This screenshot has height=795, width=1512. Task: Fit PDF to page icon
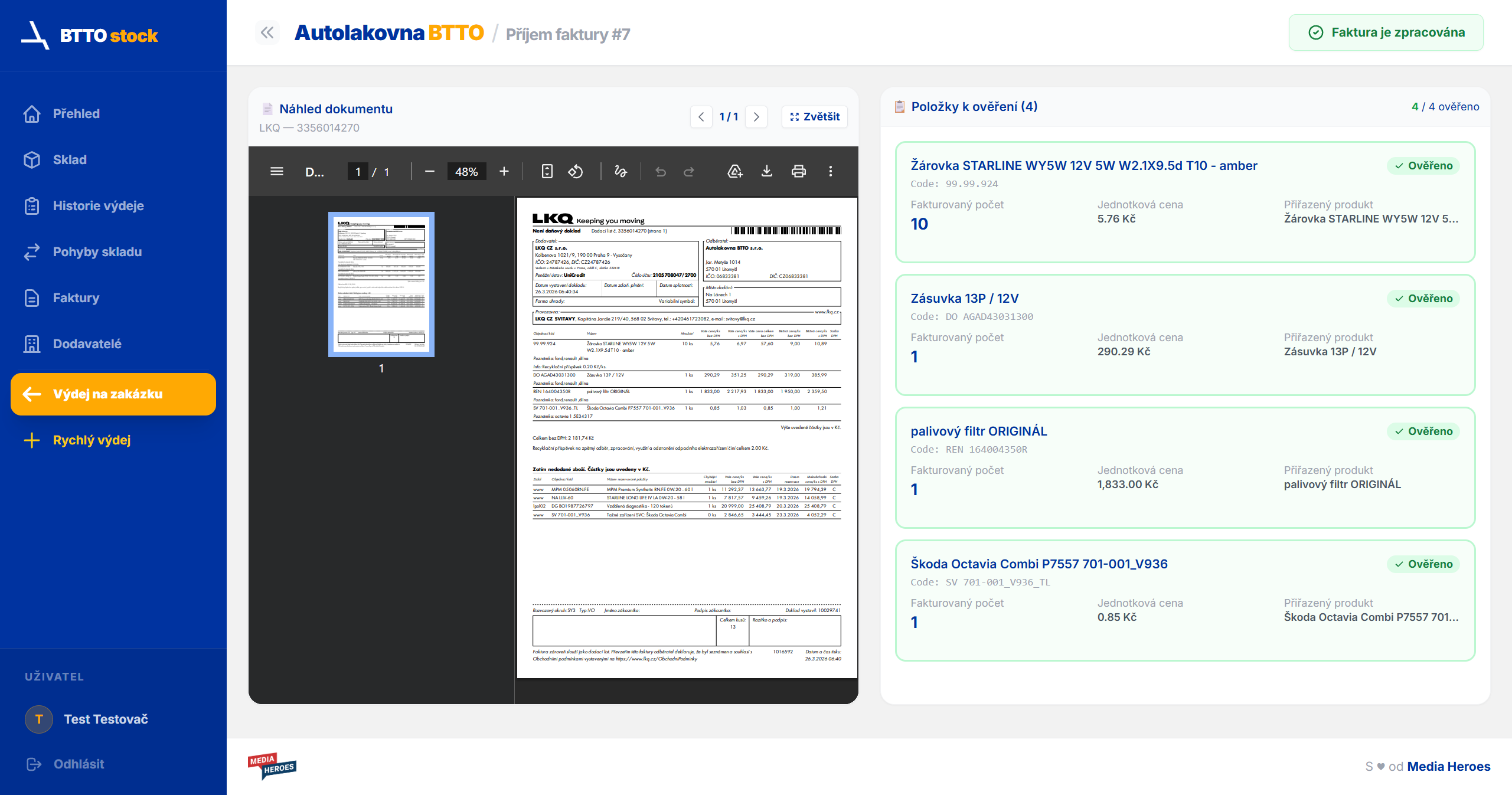click(547, 171)
